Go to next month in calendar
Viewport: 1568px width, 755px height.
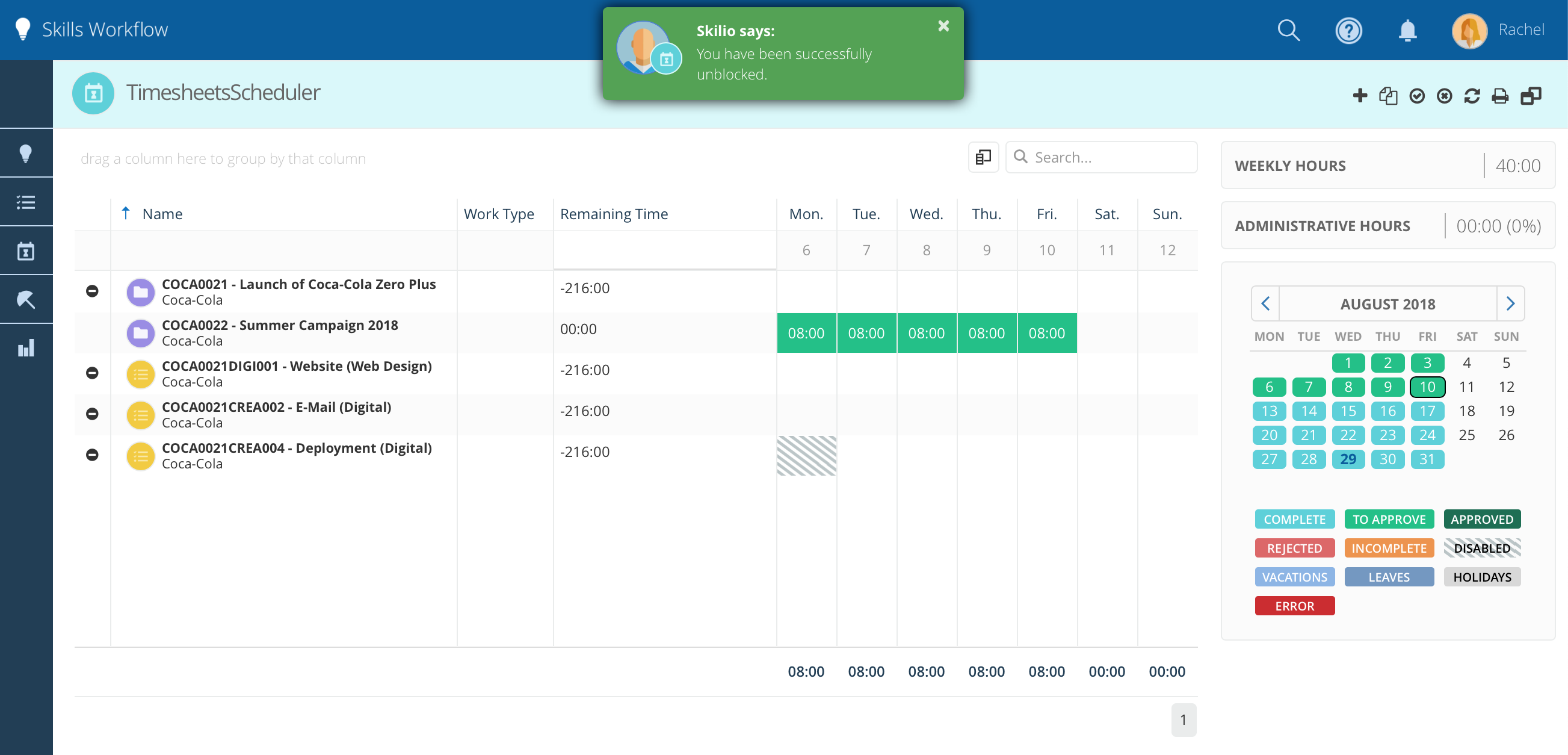coord(1510,303)
